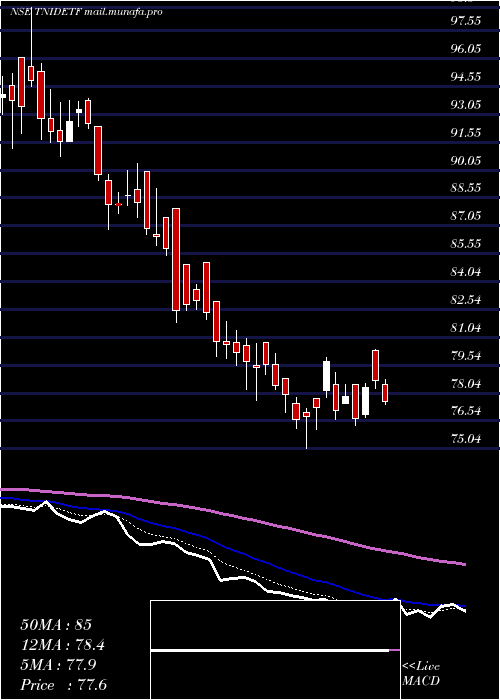The height and width of the screenshot is (700, 500).
Task: Select the 94.55 price axis label
Action: (466, 77)
